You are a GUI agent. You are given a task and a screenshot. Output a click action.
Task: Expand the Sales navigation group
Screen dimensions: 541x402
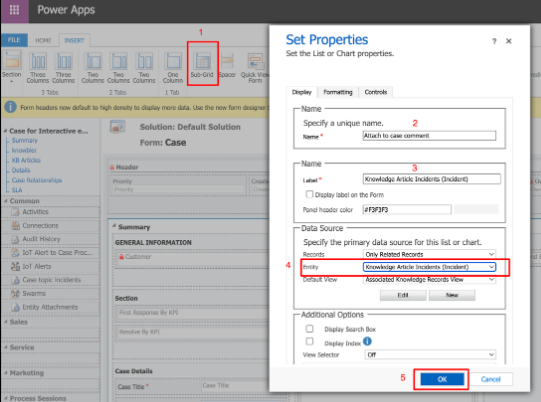tap(6, 322)
